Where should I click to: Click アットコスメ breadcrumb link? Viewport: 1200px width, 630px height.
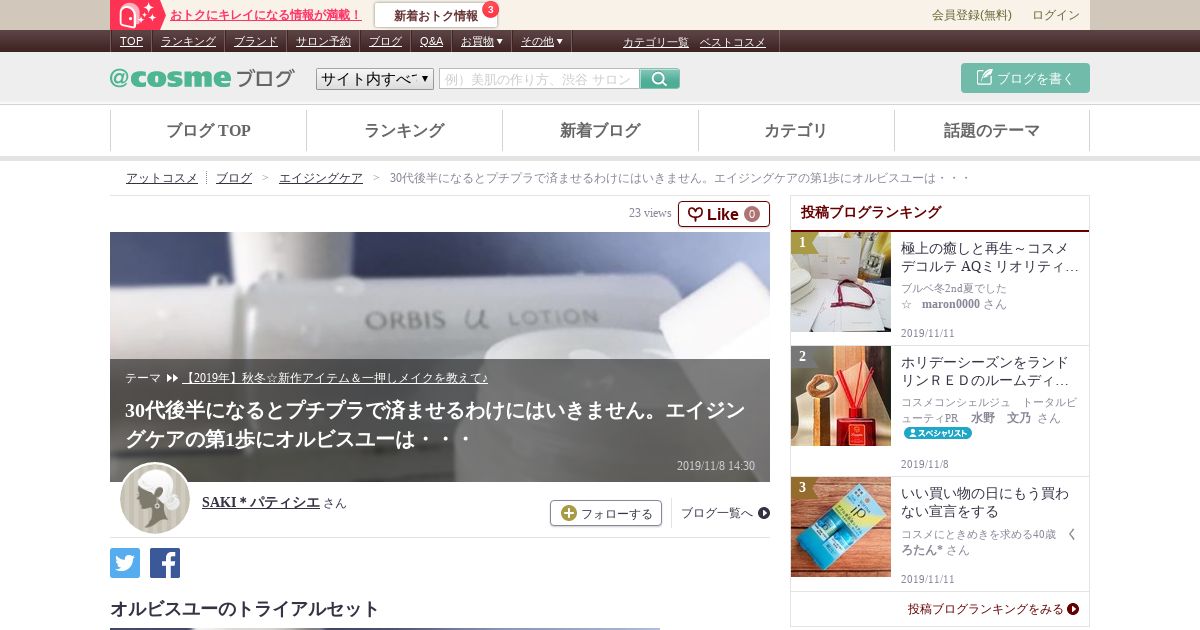(161, 178)
